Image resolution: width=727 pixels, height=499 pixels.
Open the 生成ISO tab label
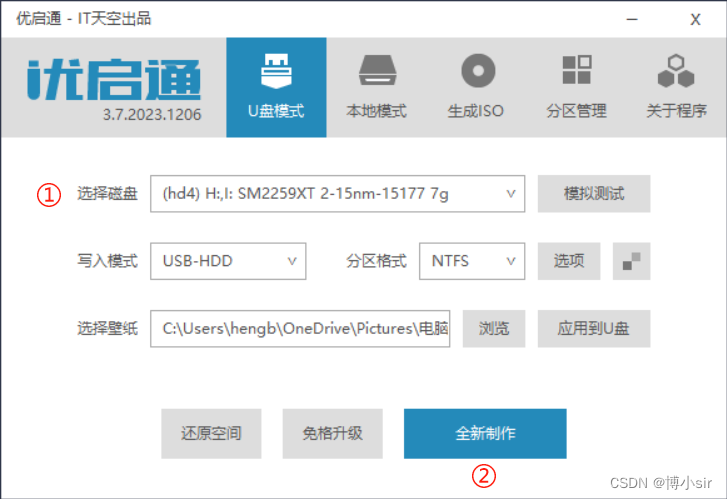pyautogui.click(x=476, y=111)
